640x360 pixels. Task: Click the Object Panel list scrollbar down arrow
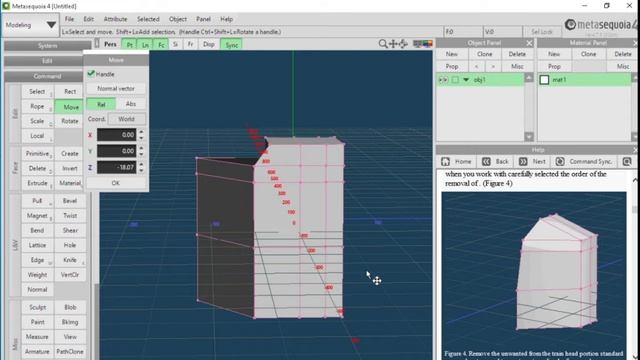529,137
